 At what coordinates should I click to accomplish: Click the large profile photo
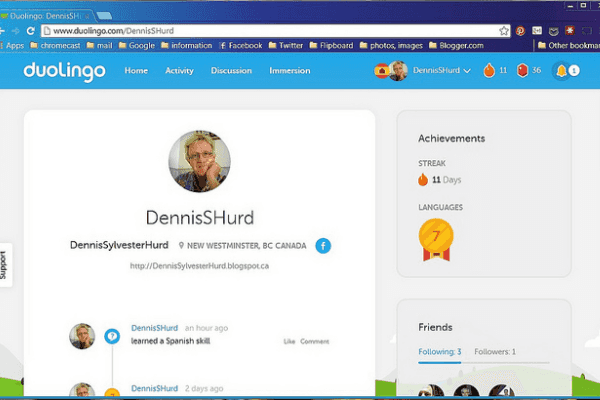[199, 161]
